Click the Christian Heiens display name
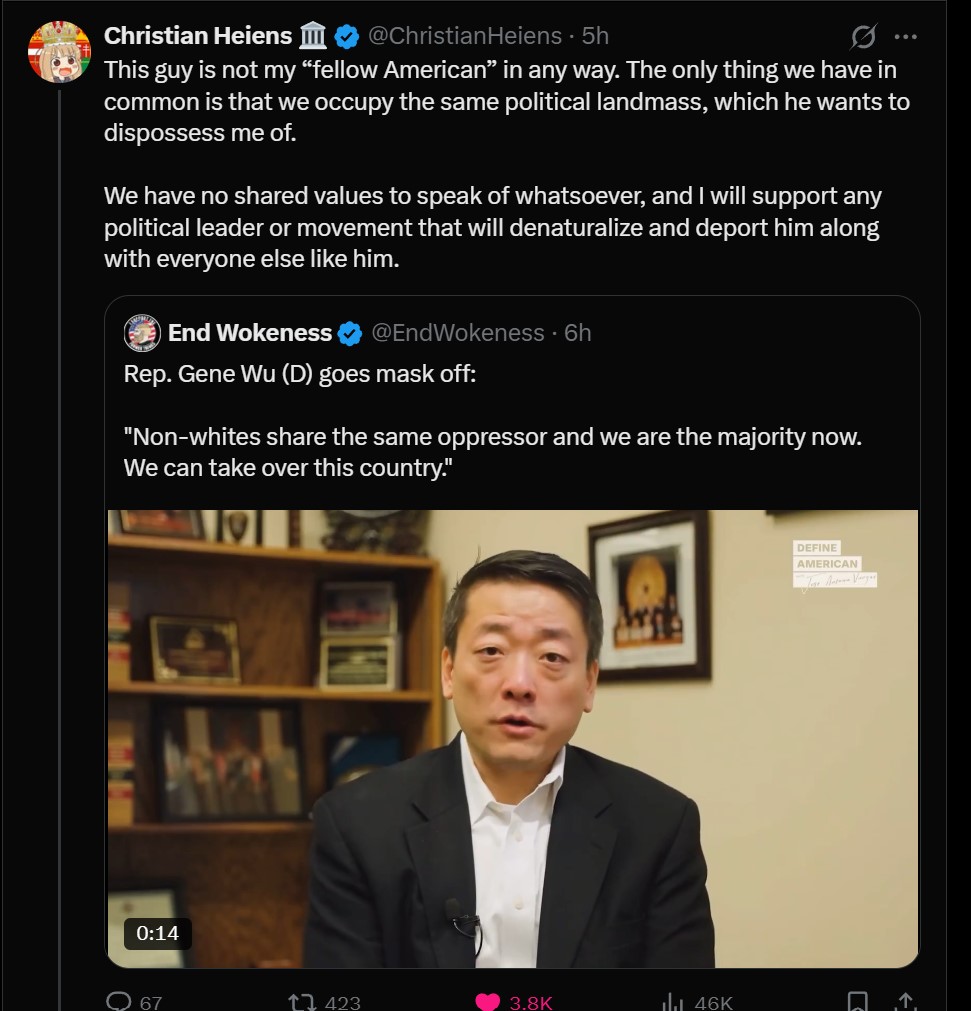This screenshot has height=1011, width=971. [x=198, y=36]
